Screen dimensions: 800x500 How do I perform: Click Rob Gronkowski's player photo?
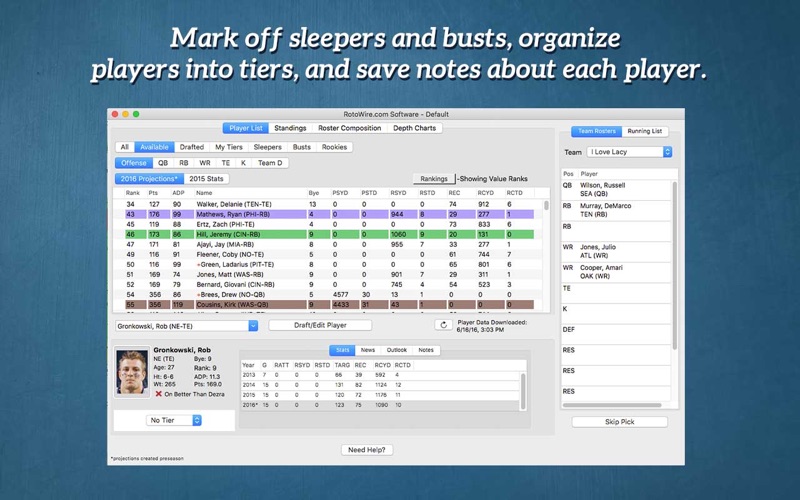click(131, 372)
